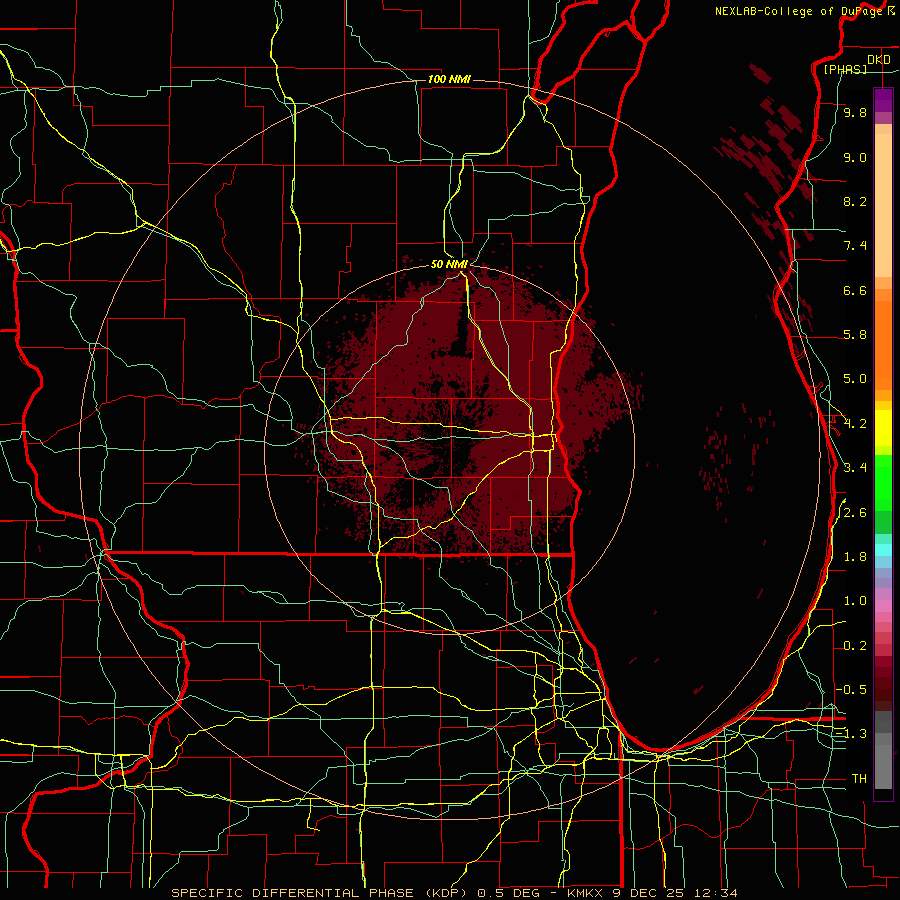
Task: Click the TH threshold label
Action: (859, 779)
